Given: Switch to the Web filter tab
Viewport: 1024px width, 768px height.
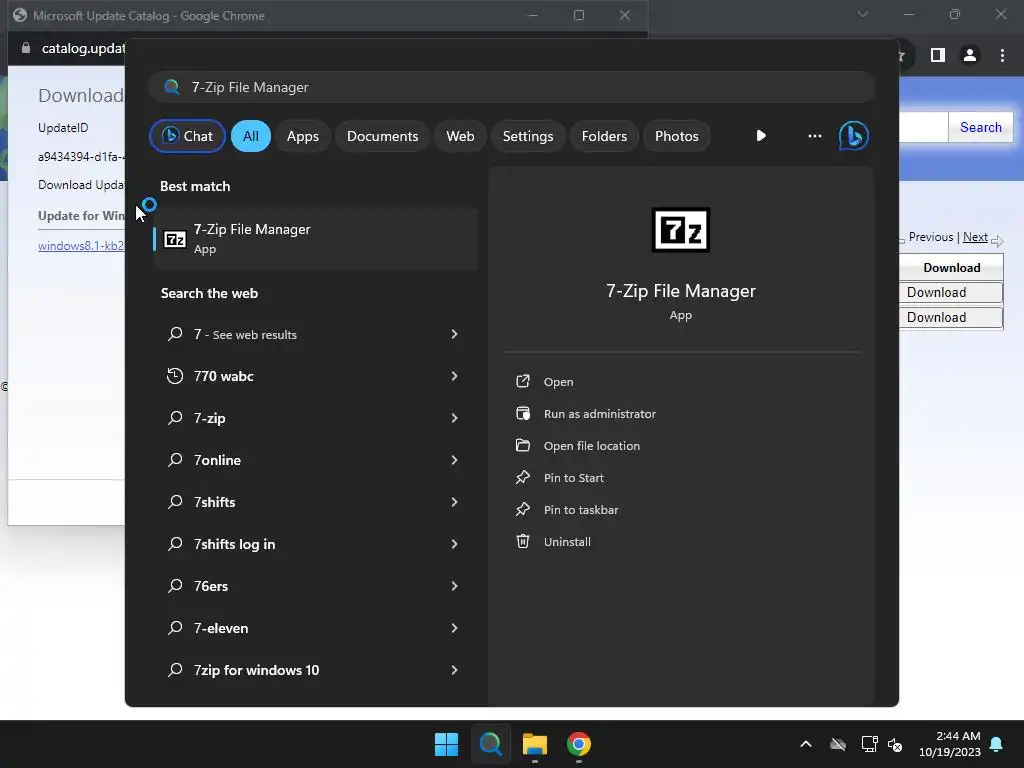Looking at the screenshot, I should click(460, 136).
